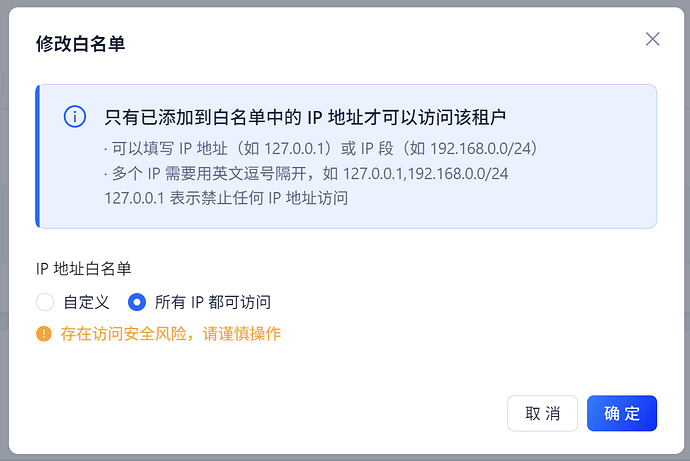
Task: Confirm changes with the 确定 button
Action: click(x=621, y=413)
